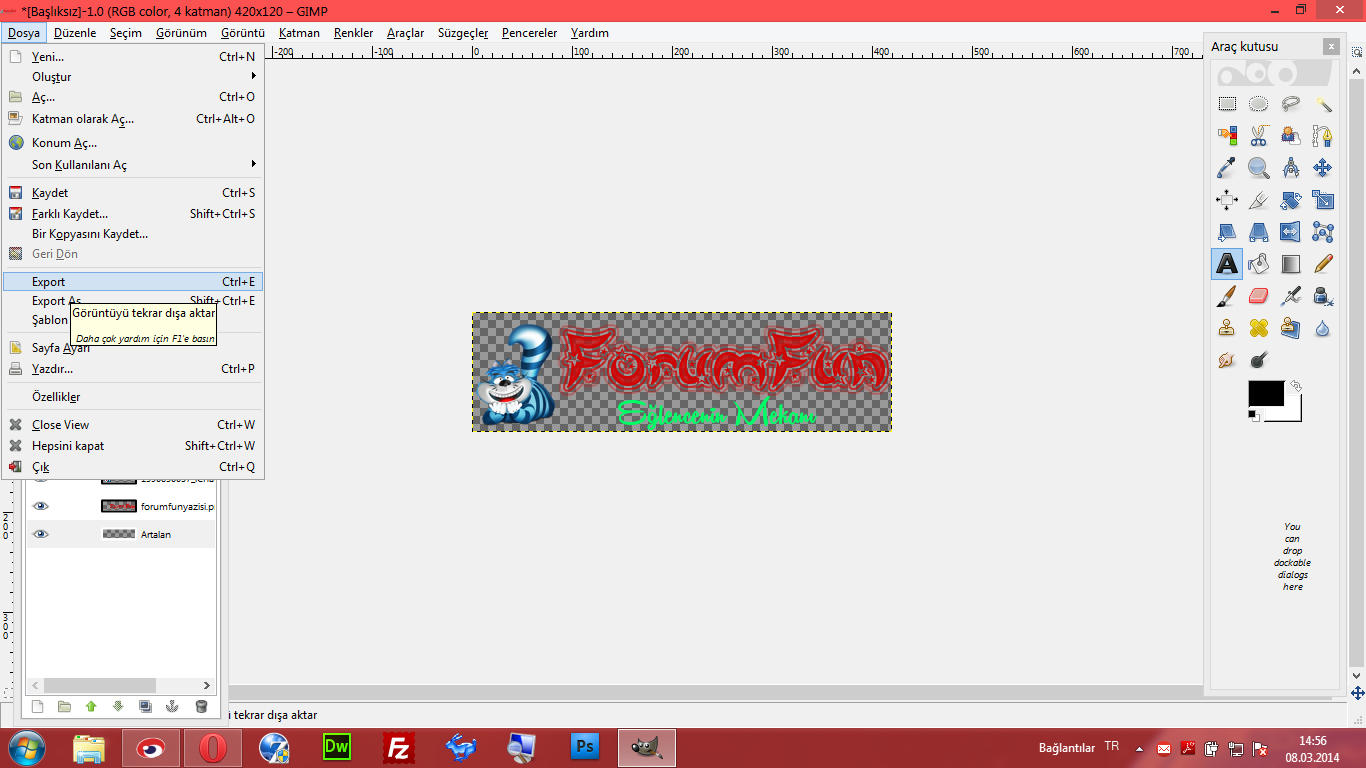The image size is (1366, 768).
Task: Select the Flip tool
Action: click(1291, 232)
